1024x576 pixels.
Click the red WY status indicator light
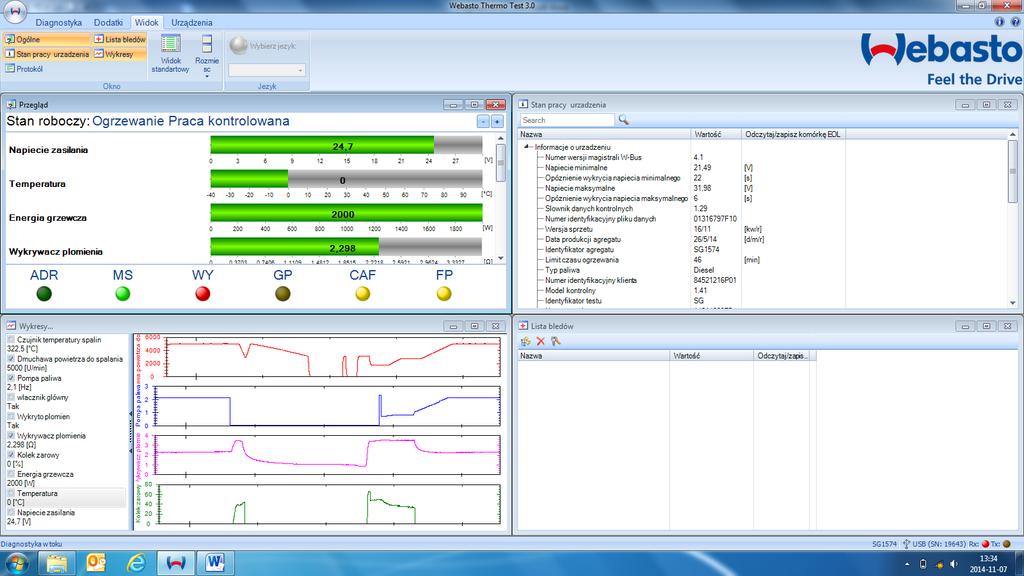pyautogui.click(x=202, y=294)
